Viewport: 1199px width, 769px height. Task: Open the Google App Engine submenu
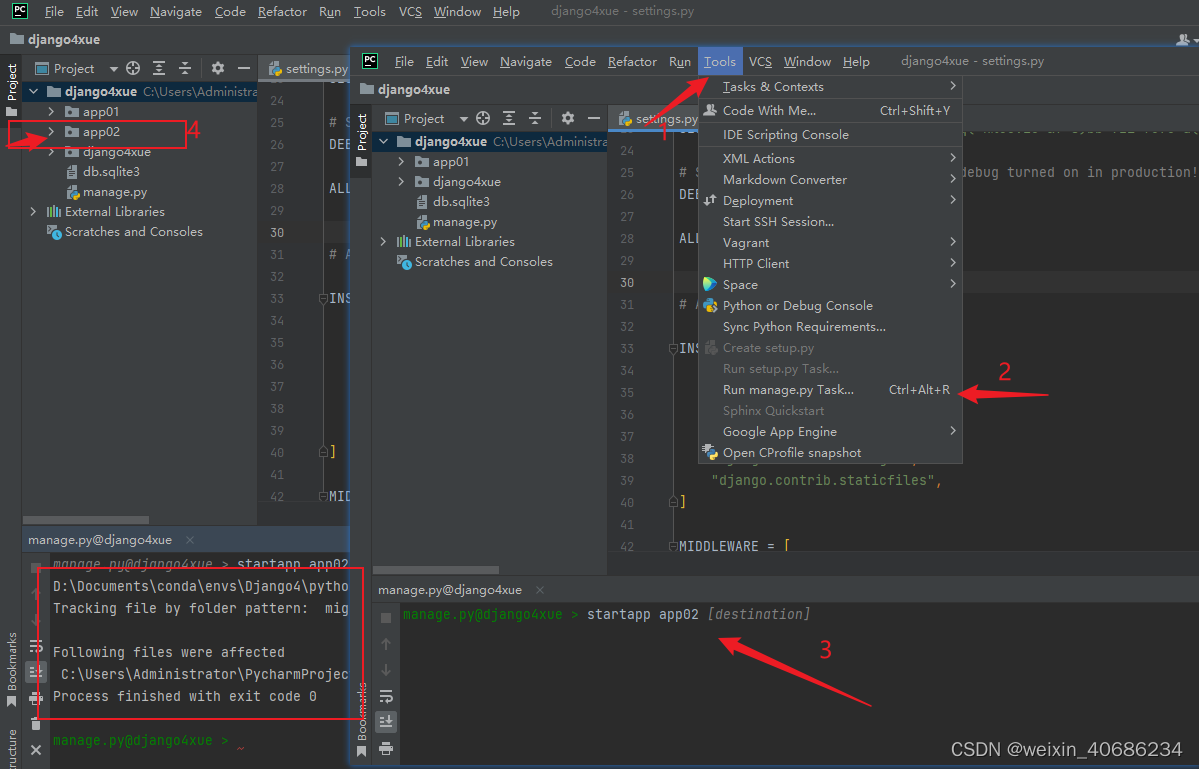coord(830,432)
